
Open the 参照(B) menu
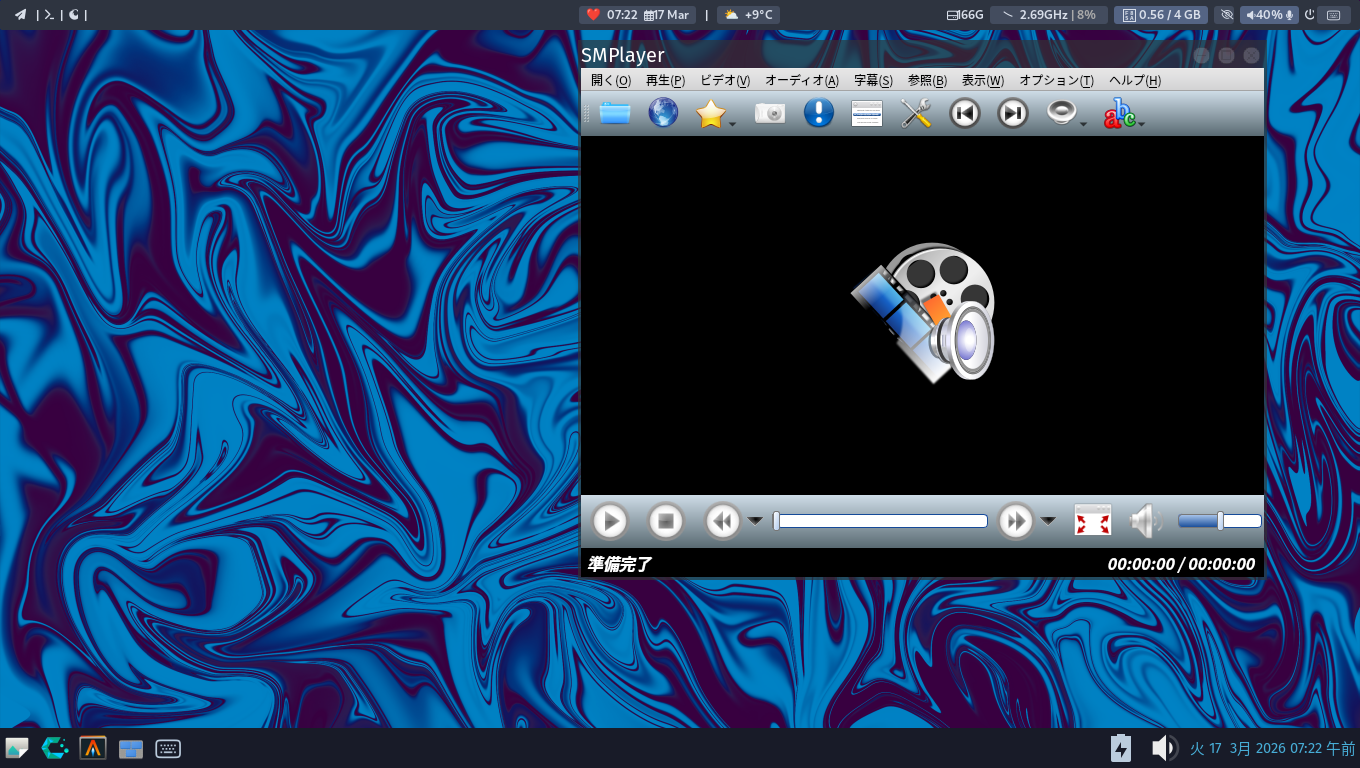(x=927, y=80)
